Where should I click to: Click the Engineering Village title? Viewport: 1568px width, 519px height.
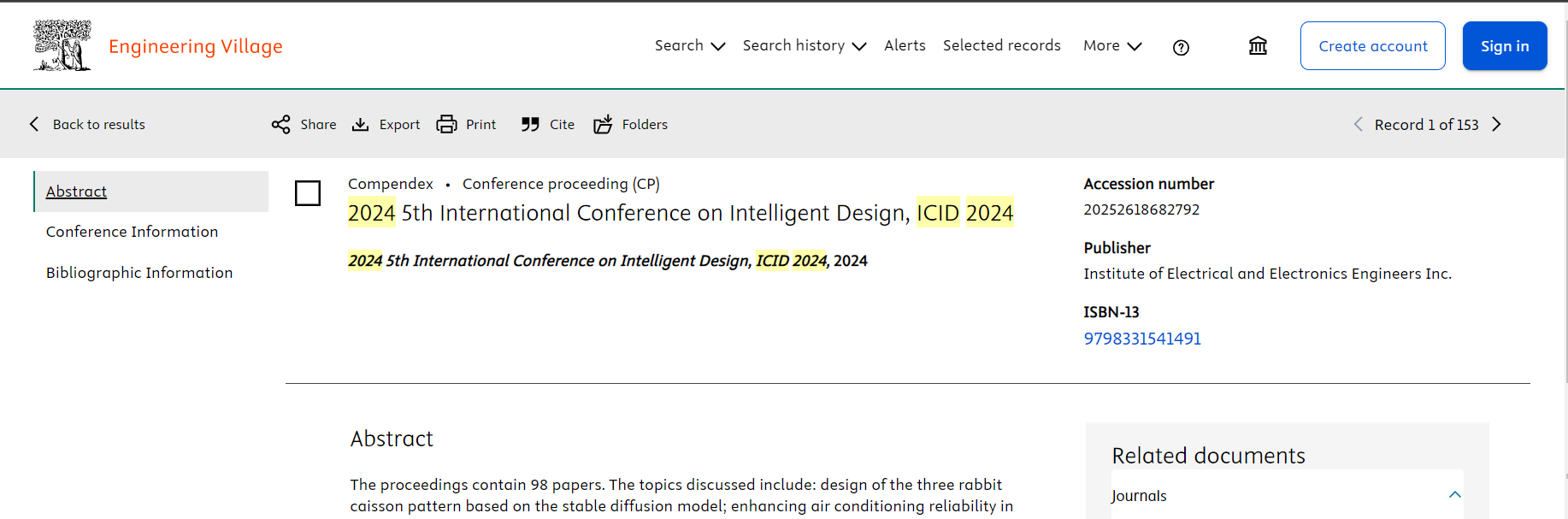(x=196, y=46)
